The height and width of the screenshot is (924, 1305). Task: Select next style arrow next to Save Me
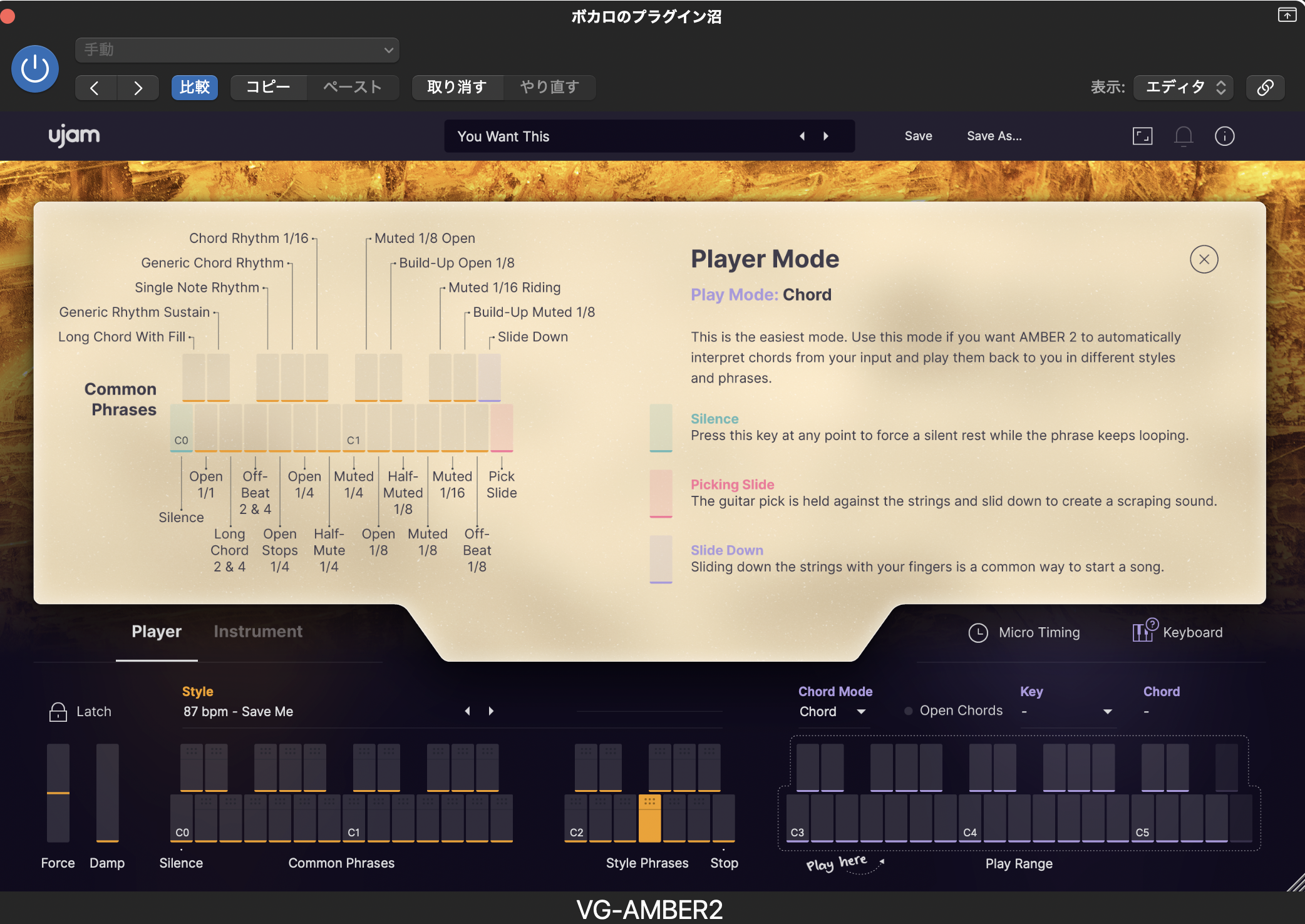[x=491, y=711]
